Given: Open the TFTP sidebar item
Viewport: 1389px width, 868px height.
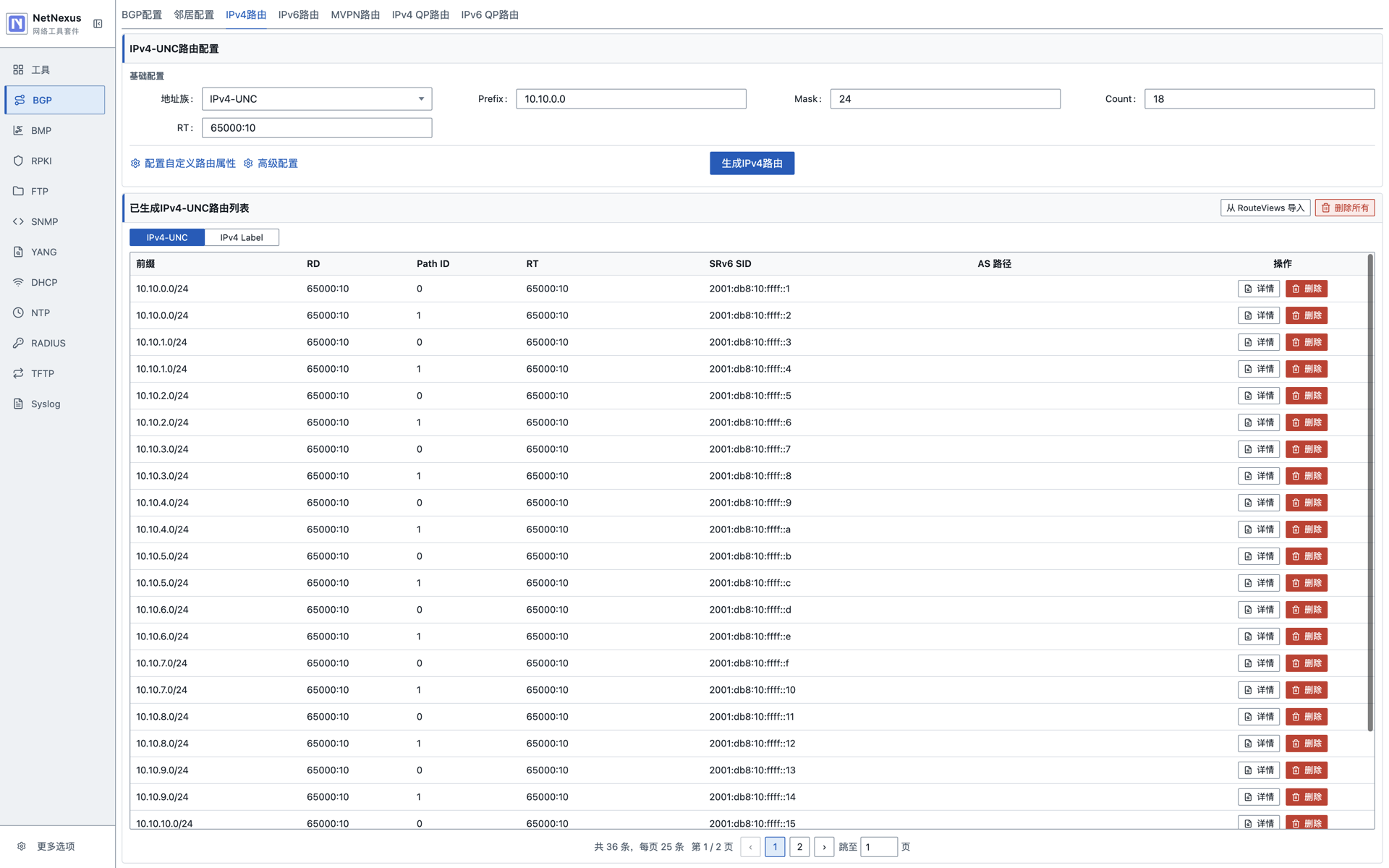Looking at the screenshot, I should coord(55,373).
